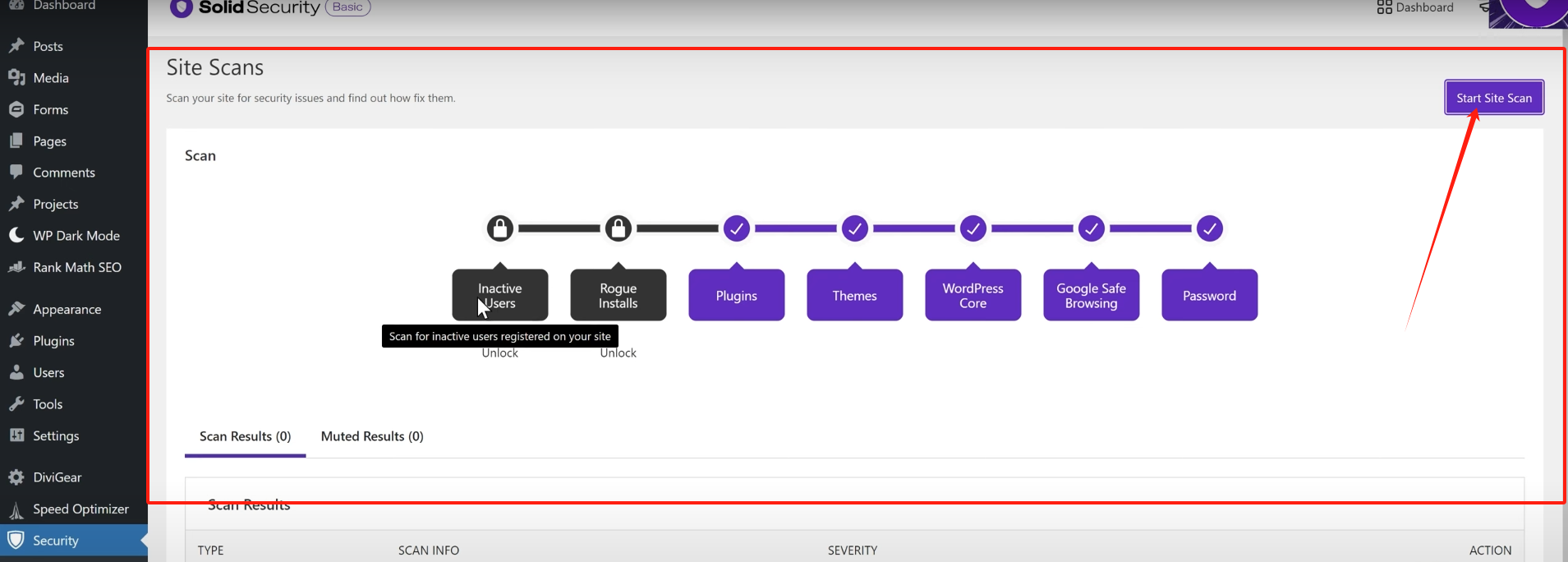Click the DiviGear gear icon
The image size is (1568, 562).
(x=16, y=477)
